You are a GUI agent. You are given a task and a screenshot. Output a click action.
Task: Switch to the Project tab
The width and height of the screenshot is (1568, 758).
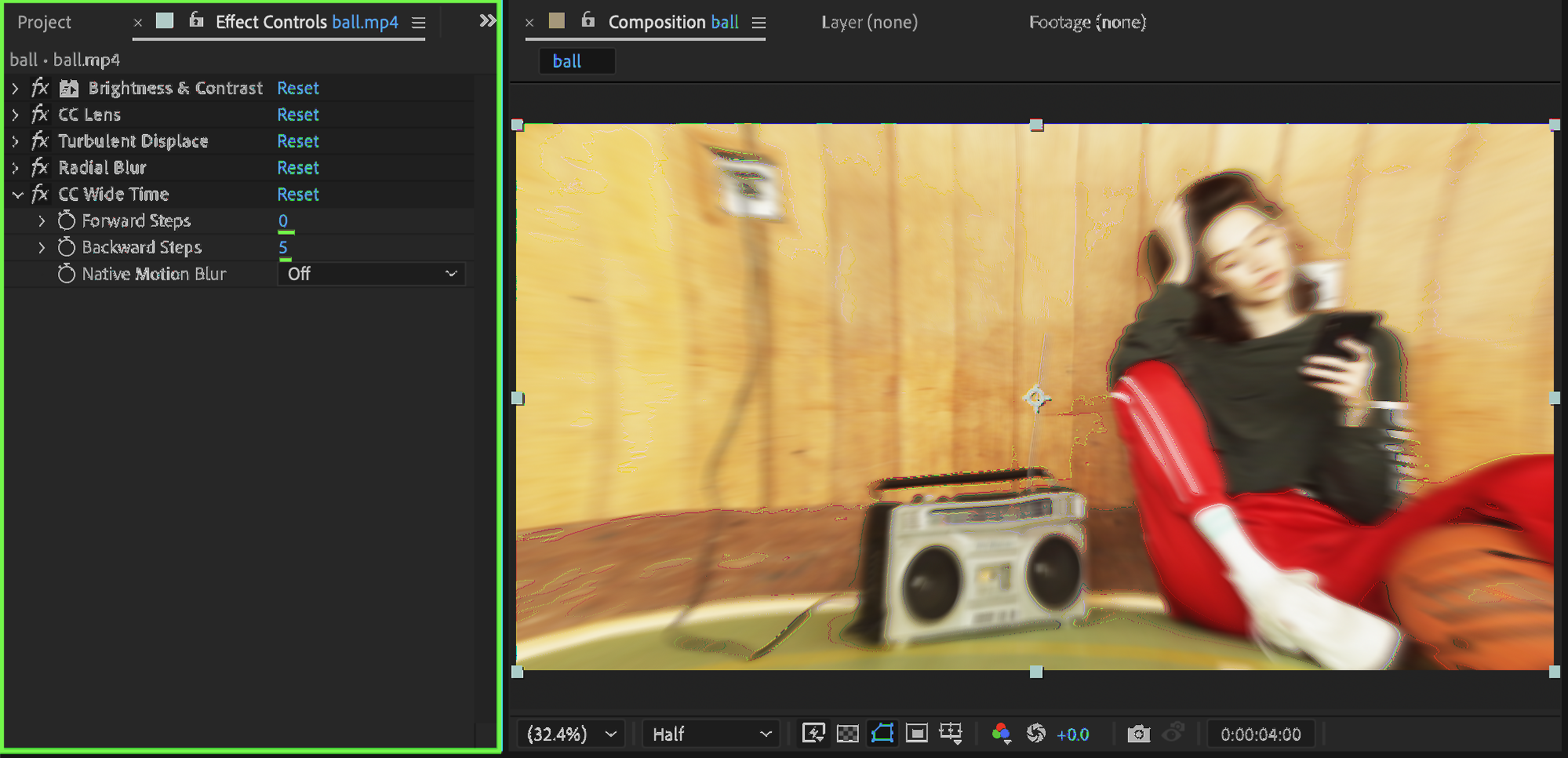tap(44, 22)
